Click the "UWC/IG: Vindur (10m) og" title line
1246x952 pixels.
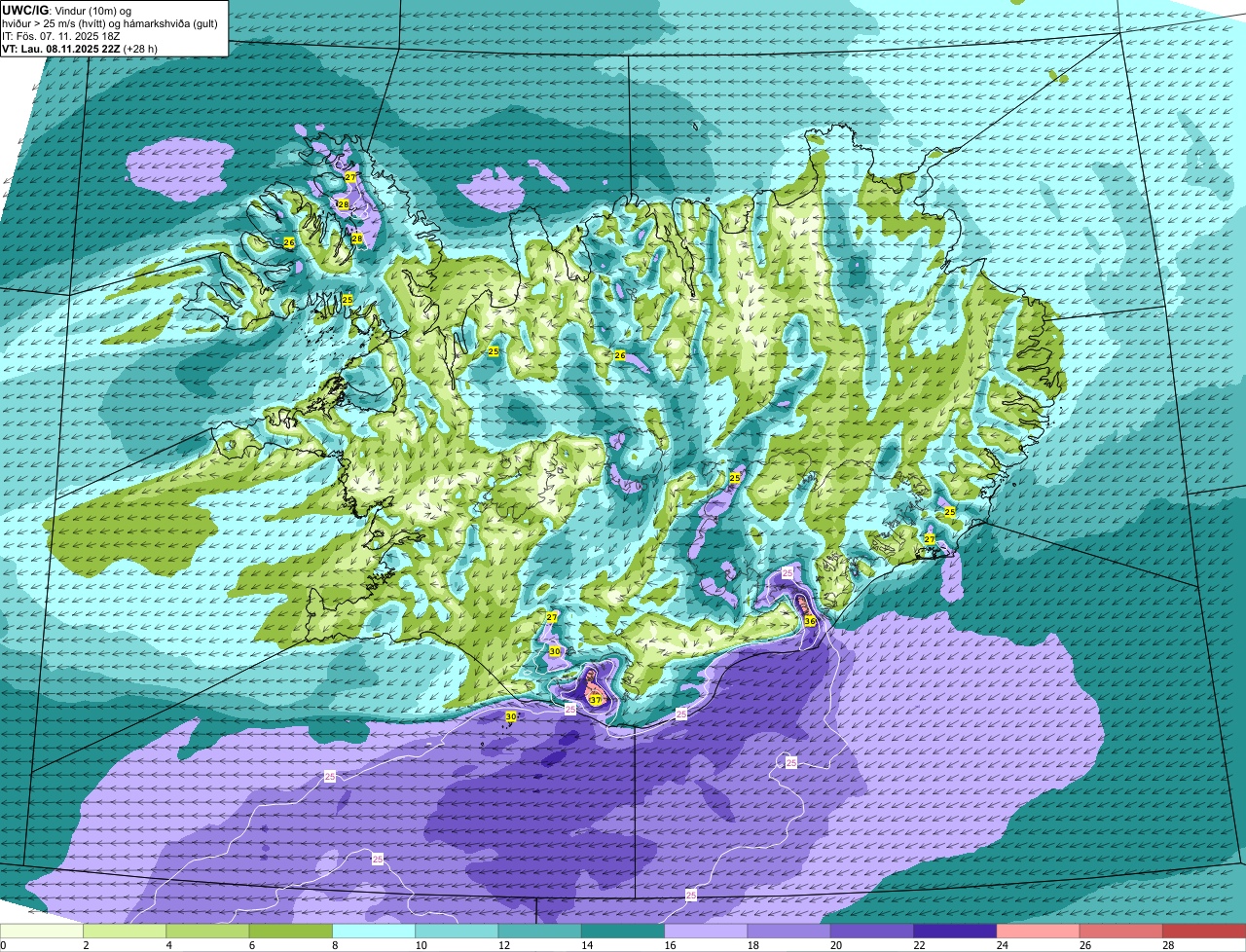pyautogui.click(x=66, y=10)
